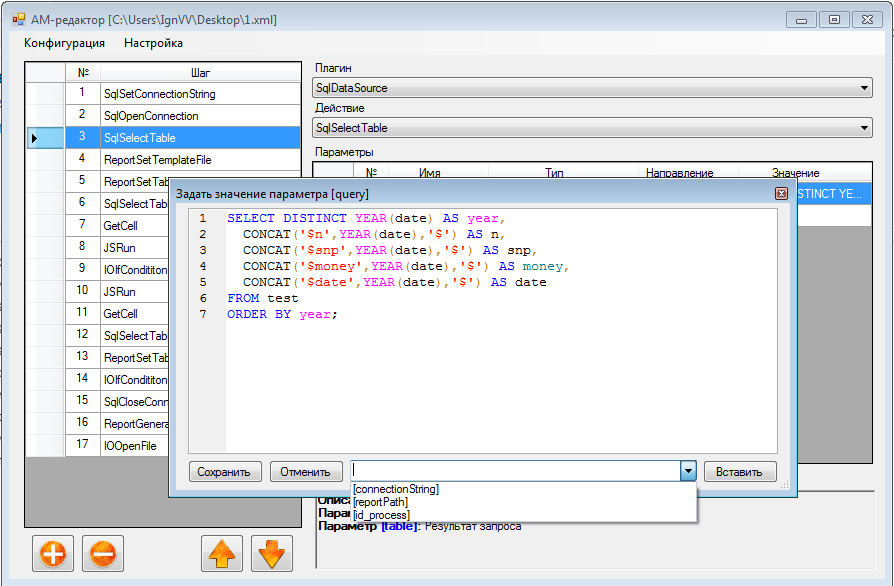This screenshot has height=586, width=894.
Task: Click the orange plus add-step button
Action: point(53,554)
